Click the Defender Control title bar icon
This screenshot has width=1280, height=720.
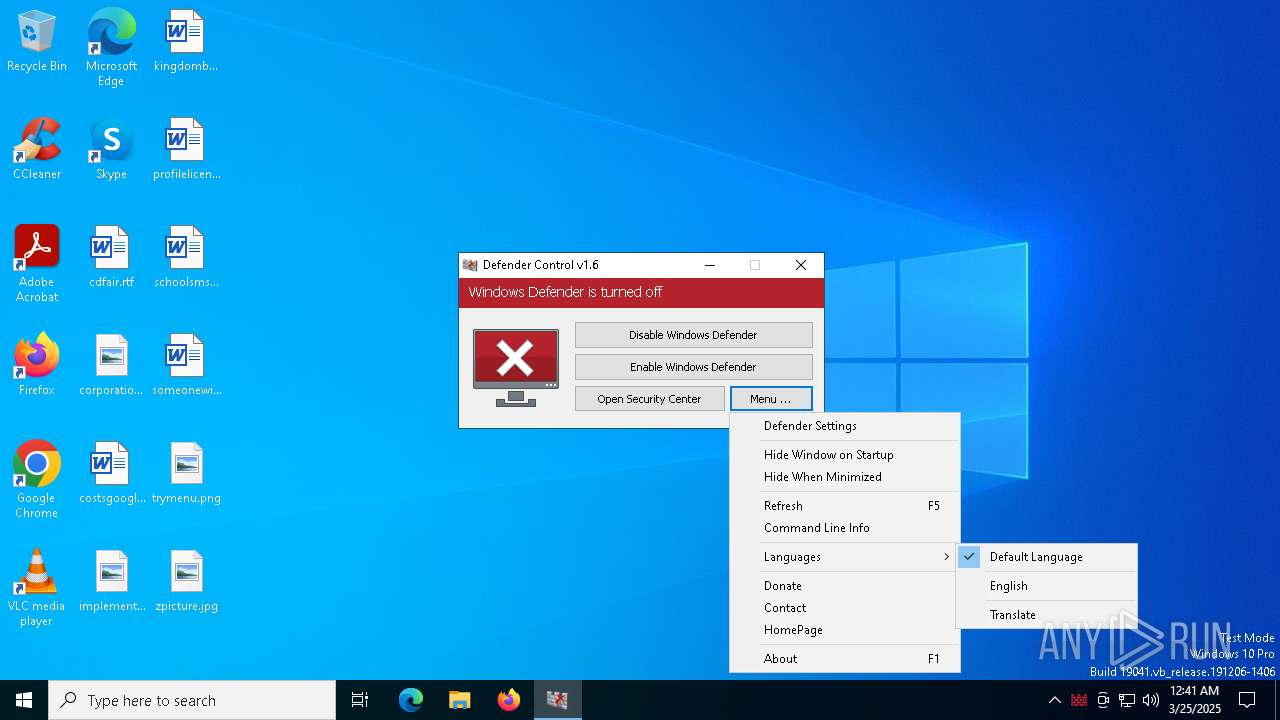[470, 265]
